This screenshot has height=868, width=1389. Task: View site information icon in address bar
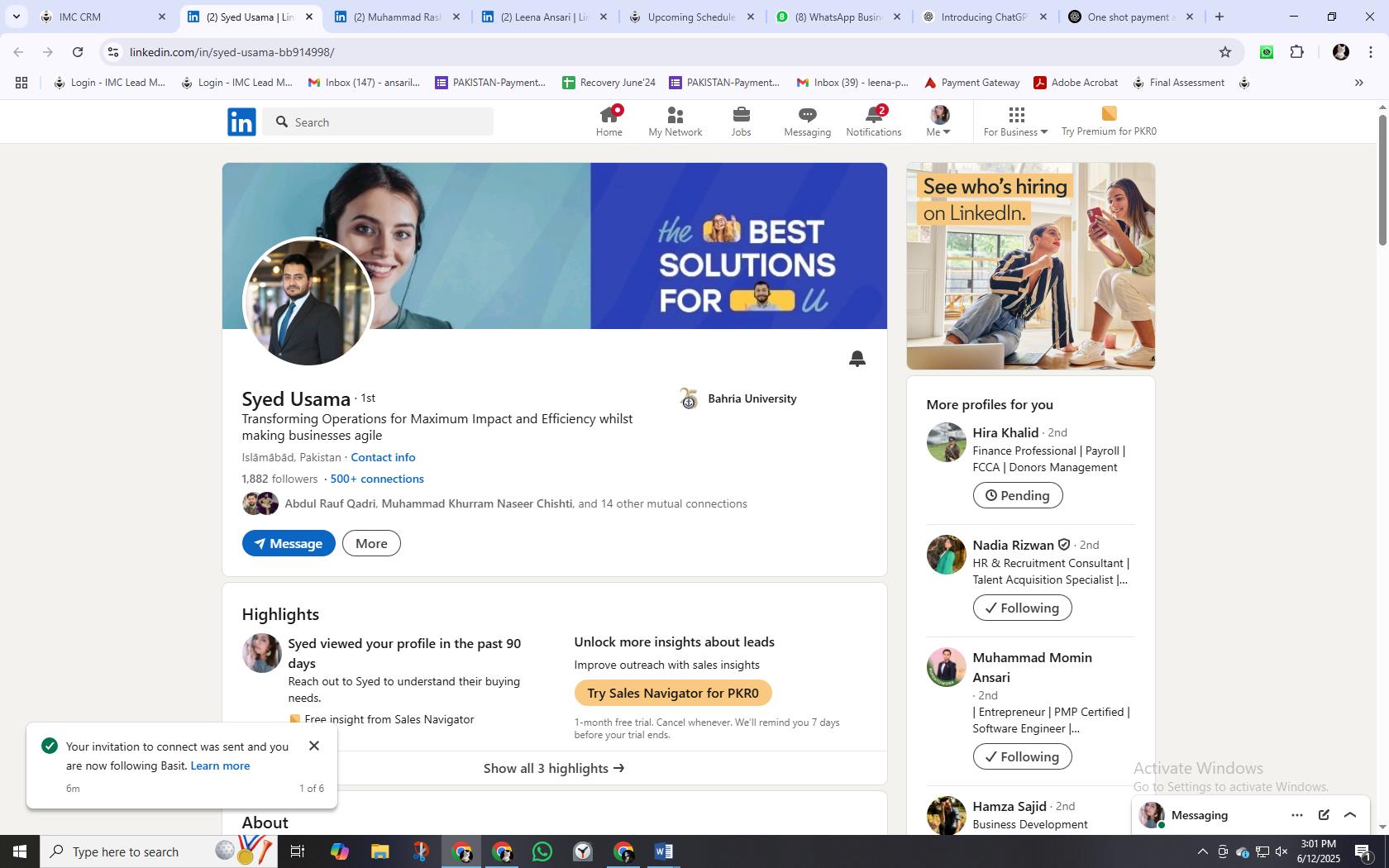pos(113,52)
